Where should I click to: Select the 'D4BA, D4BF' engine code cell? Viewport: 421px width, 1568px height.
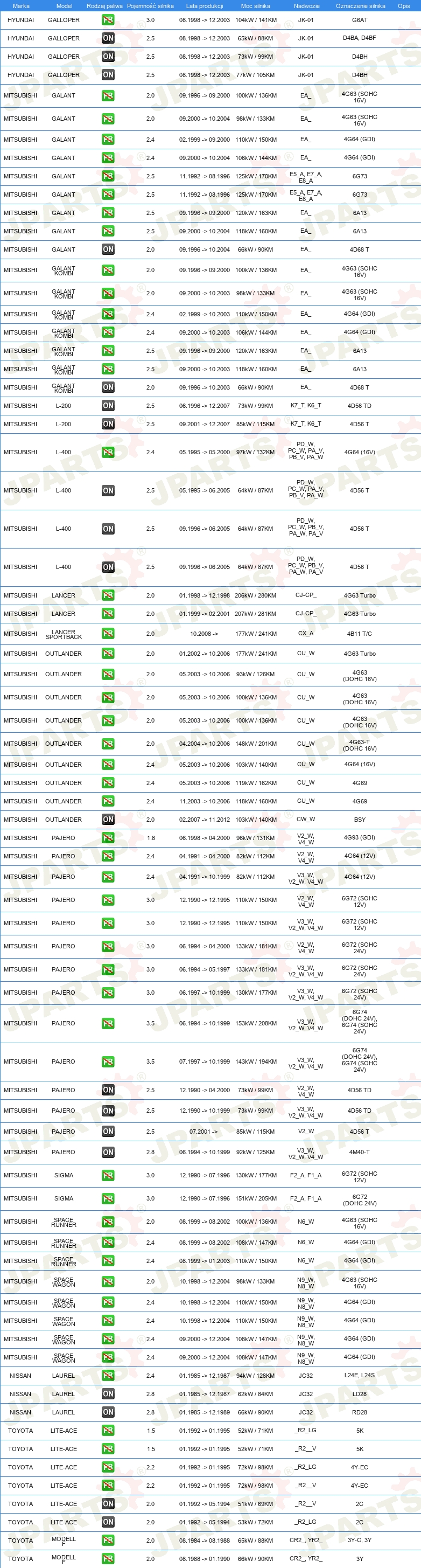point(360,38)
